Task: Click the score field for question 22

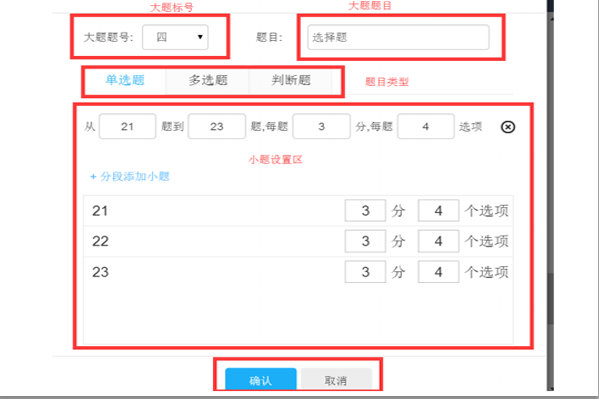Action: (x=365, y=241)
